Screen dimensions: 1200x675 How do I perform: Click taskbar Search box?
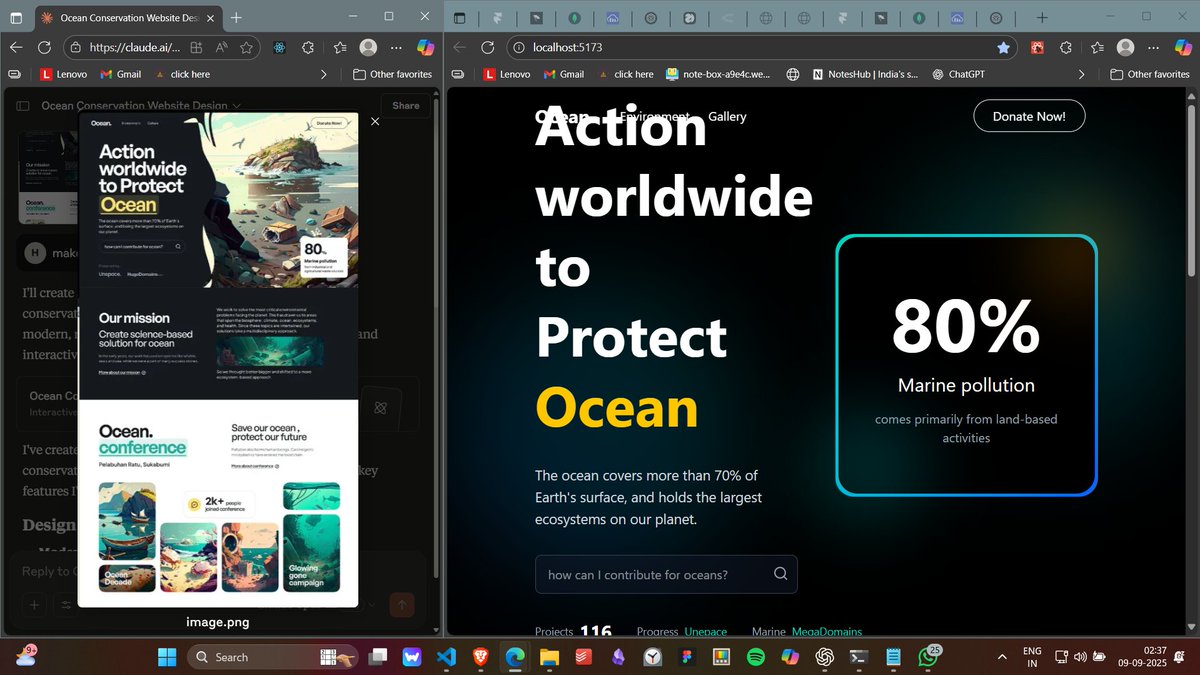coord(273,657)
